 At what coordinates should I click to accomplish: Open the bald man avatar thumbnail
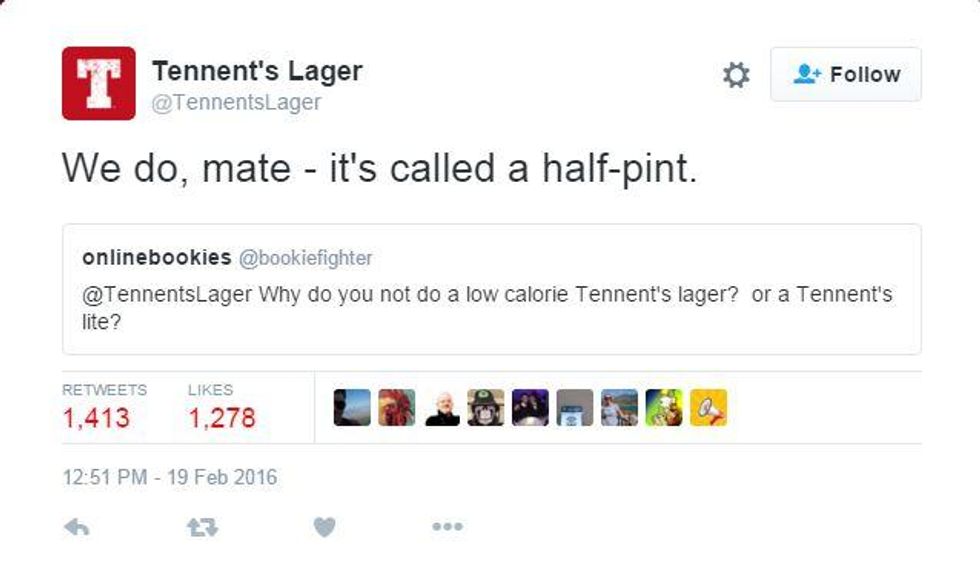[x=441, y=408]
